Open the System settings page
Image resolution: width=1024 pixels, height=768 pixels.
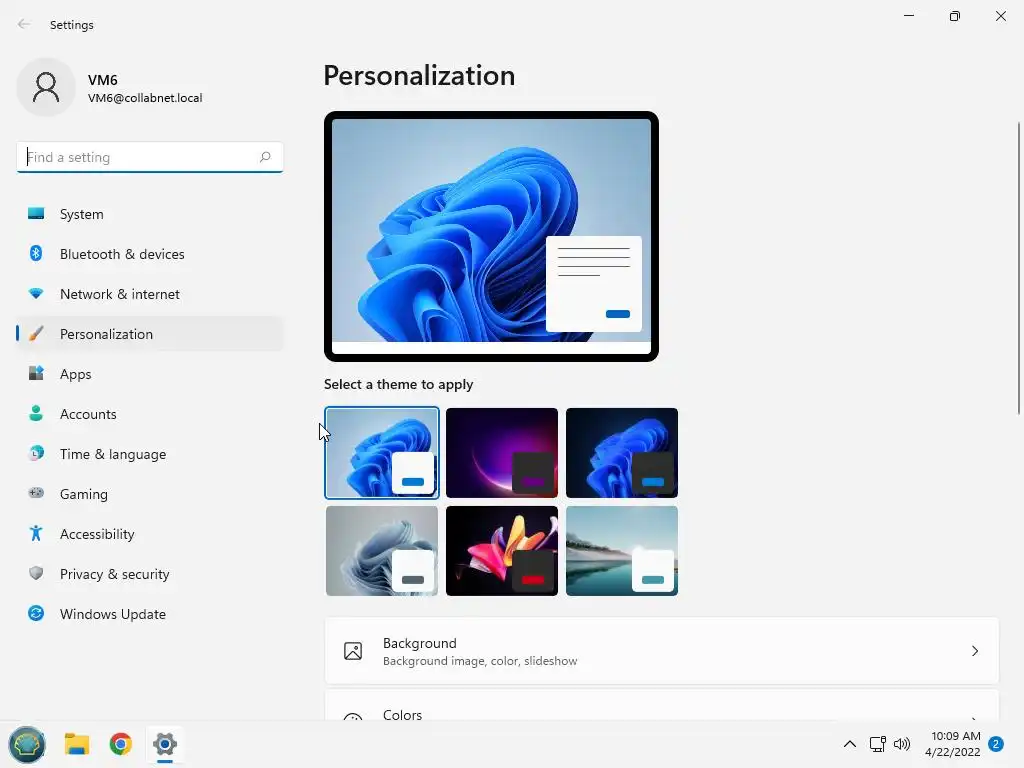150,214
